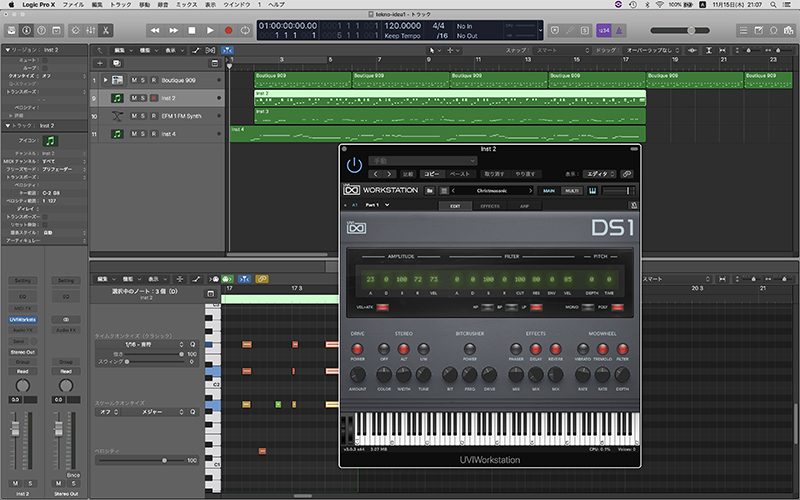Click the Stop transport button
Viewport: 800px width, 500px height.
[192, 31]
